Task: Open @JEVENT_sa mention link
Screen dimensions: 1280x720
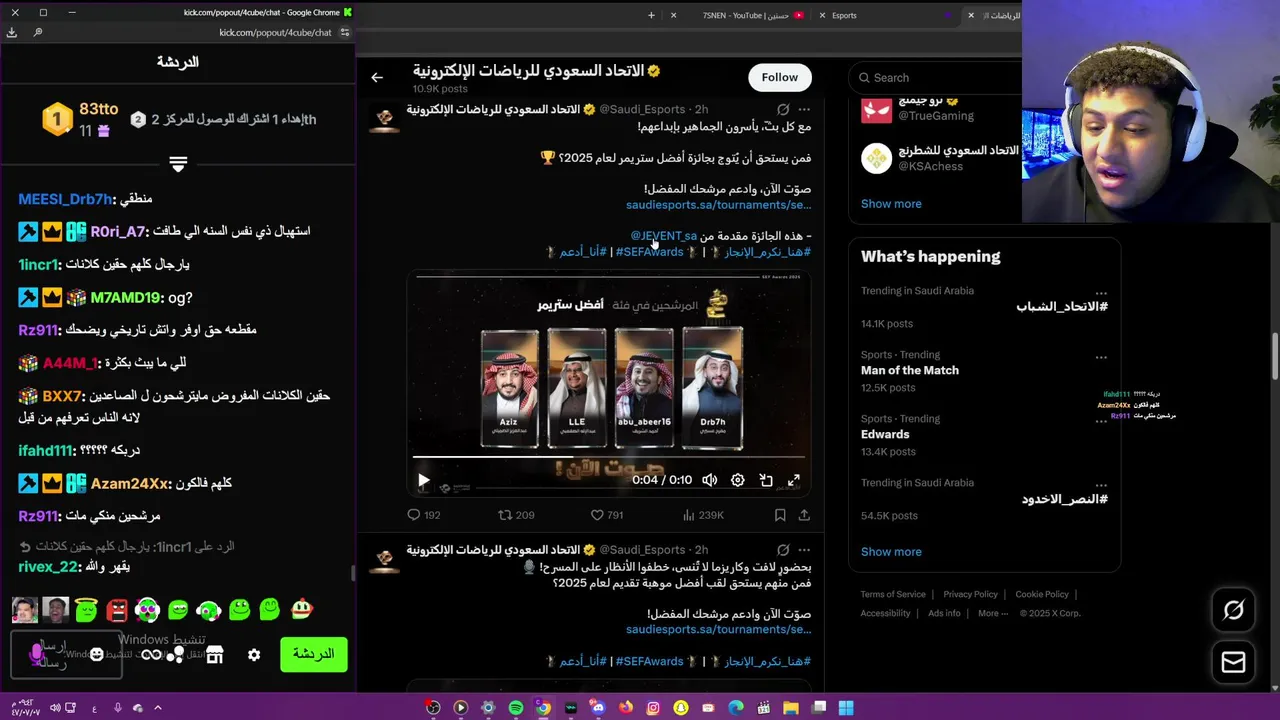Action: pos(663,236)
